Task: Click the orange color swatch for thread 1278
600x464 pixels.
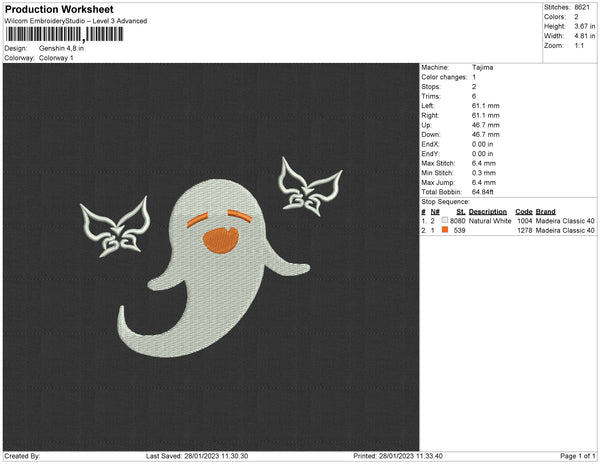Action: coord(445,230)
